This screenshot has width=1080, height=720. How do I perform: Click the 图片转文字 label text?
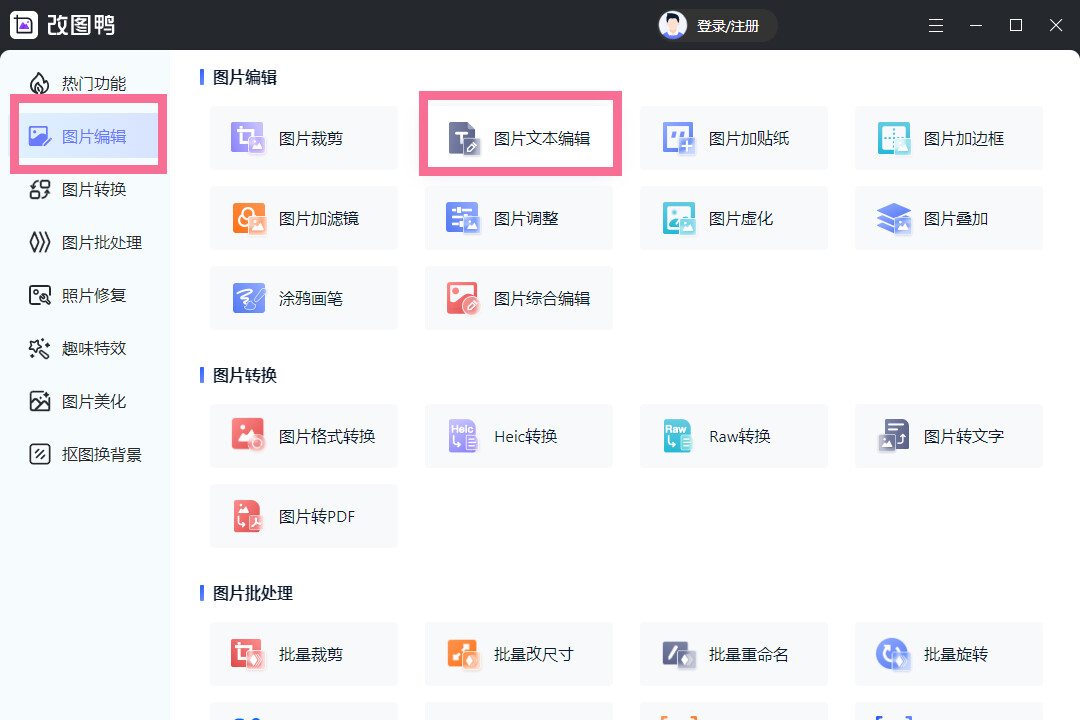point(964,436)
